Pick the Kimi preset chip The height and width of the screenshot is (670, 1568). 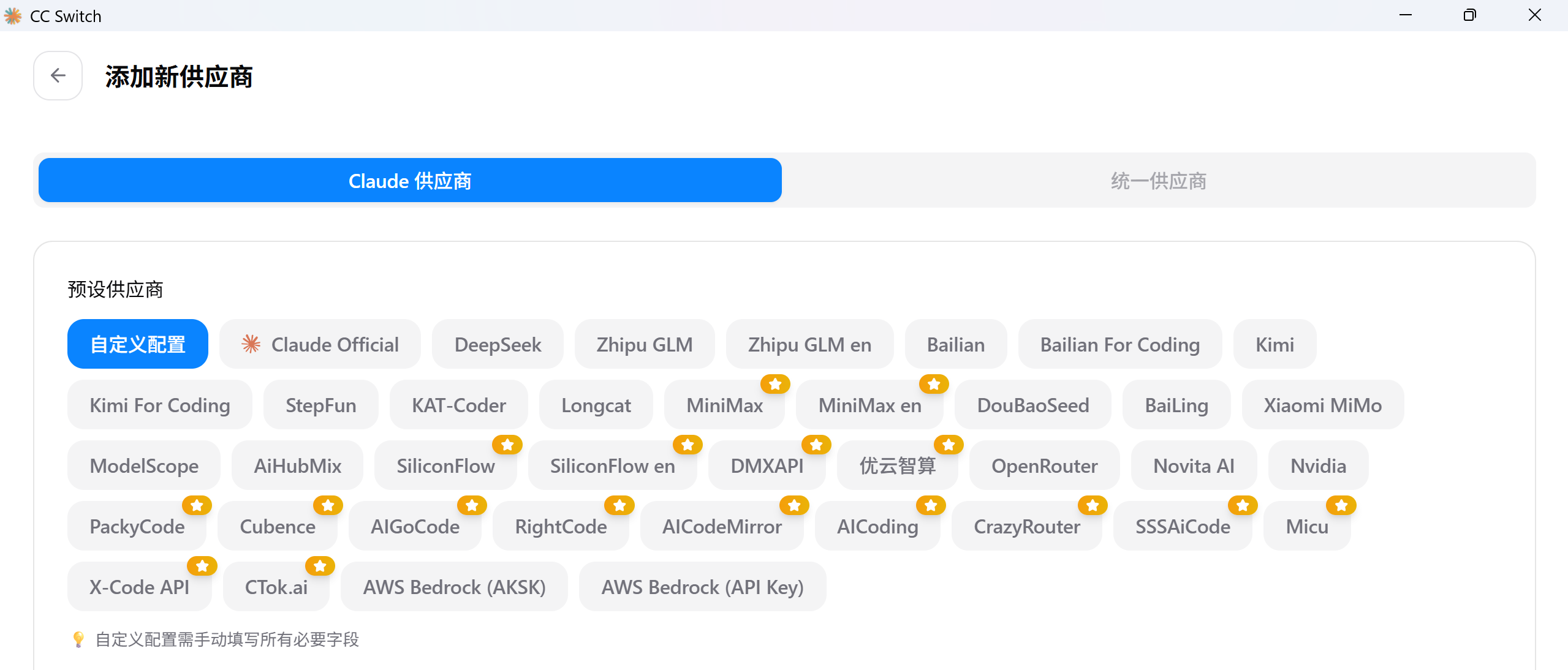1275,344
